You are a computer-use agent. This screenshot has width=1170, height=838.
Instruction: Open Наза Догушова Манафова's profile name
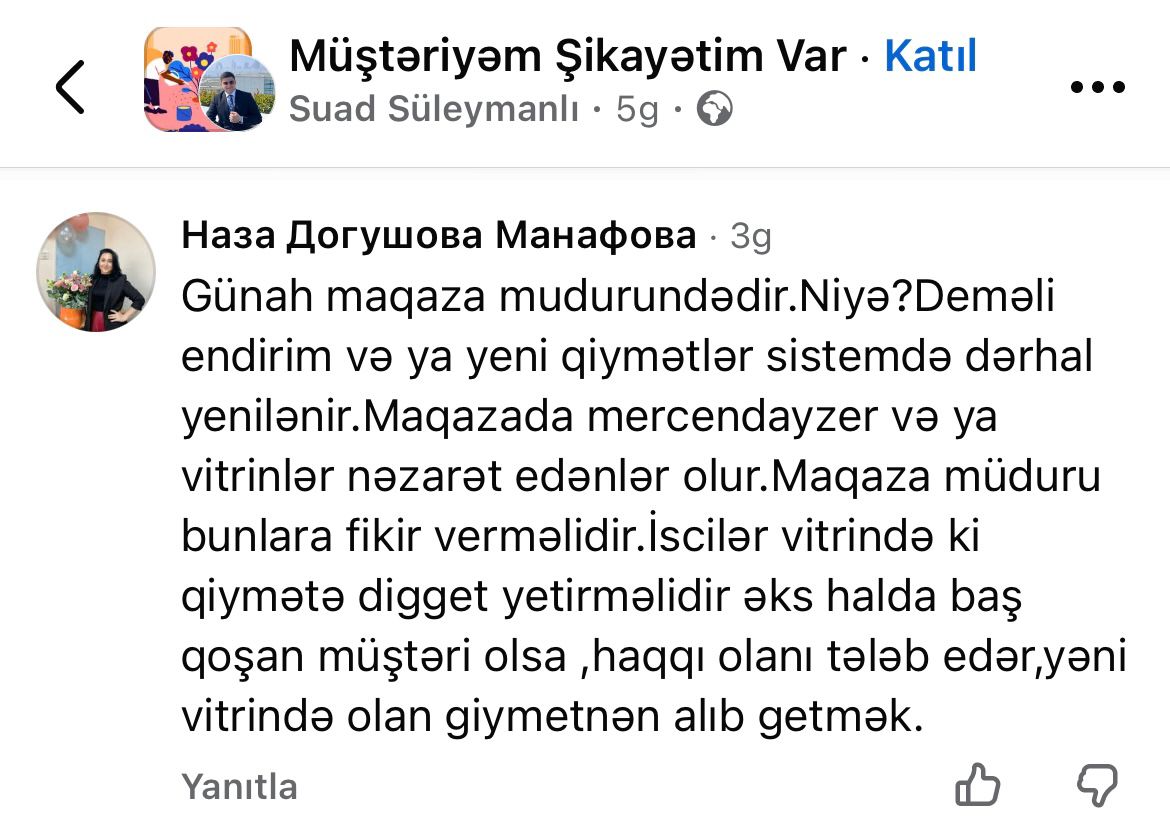pyautogui.click(x=439, y=236)
